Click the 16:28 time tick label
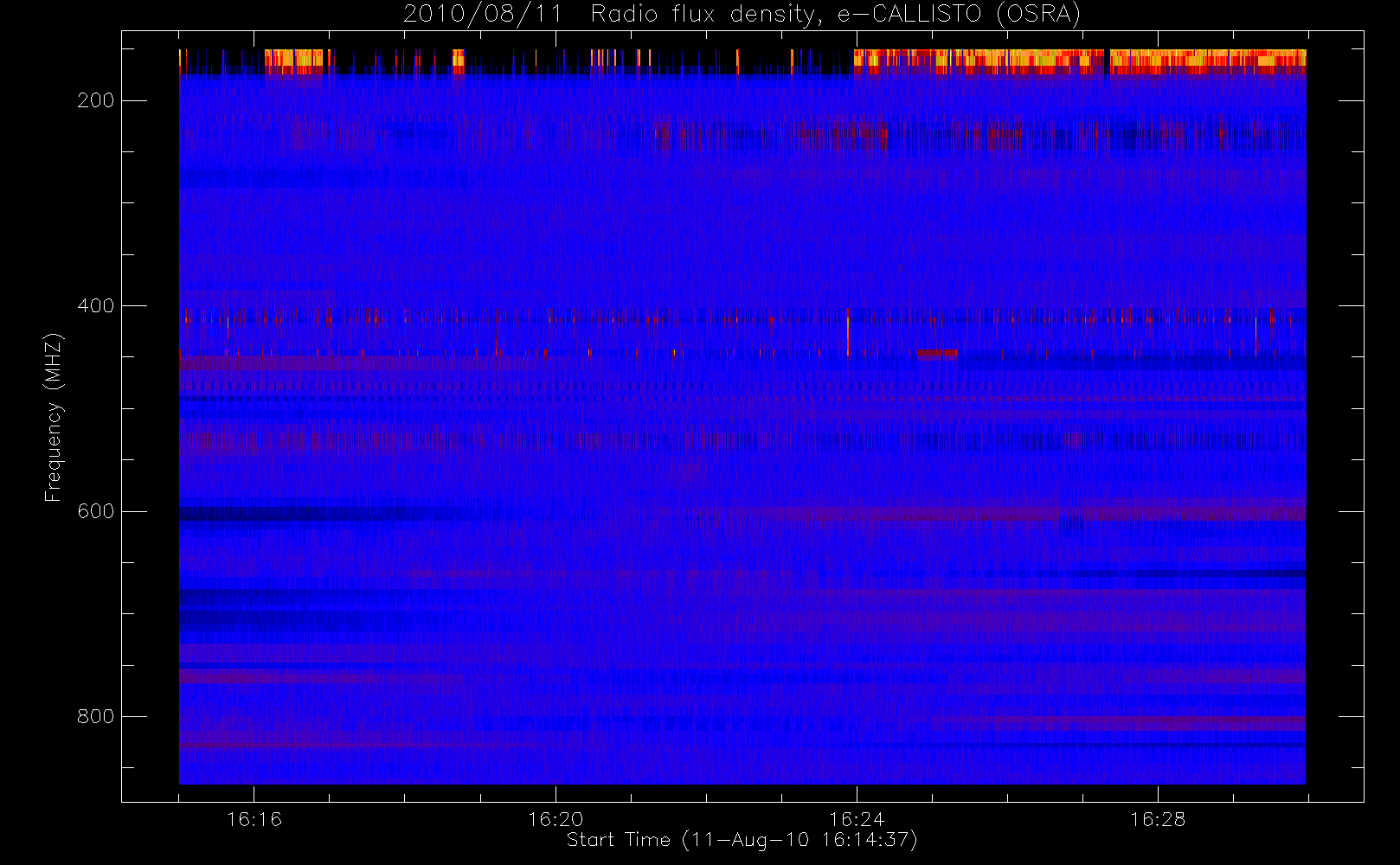 (x=1158, y=819)
